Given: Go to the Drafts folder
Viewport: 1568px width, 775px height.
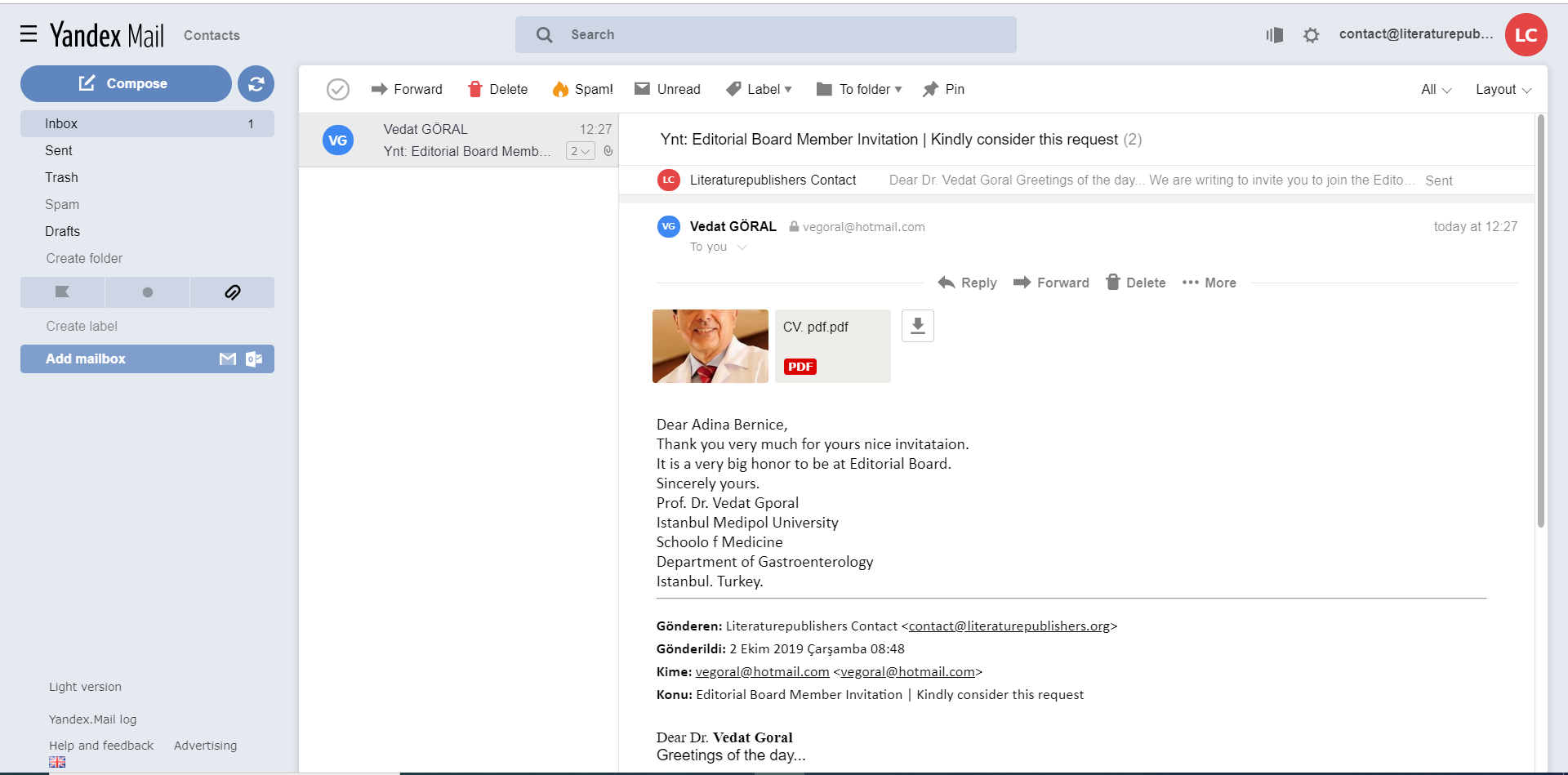Looking at the screenshot, I should pyautogui.click(x=62, y=231).
